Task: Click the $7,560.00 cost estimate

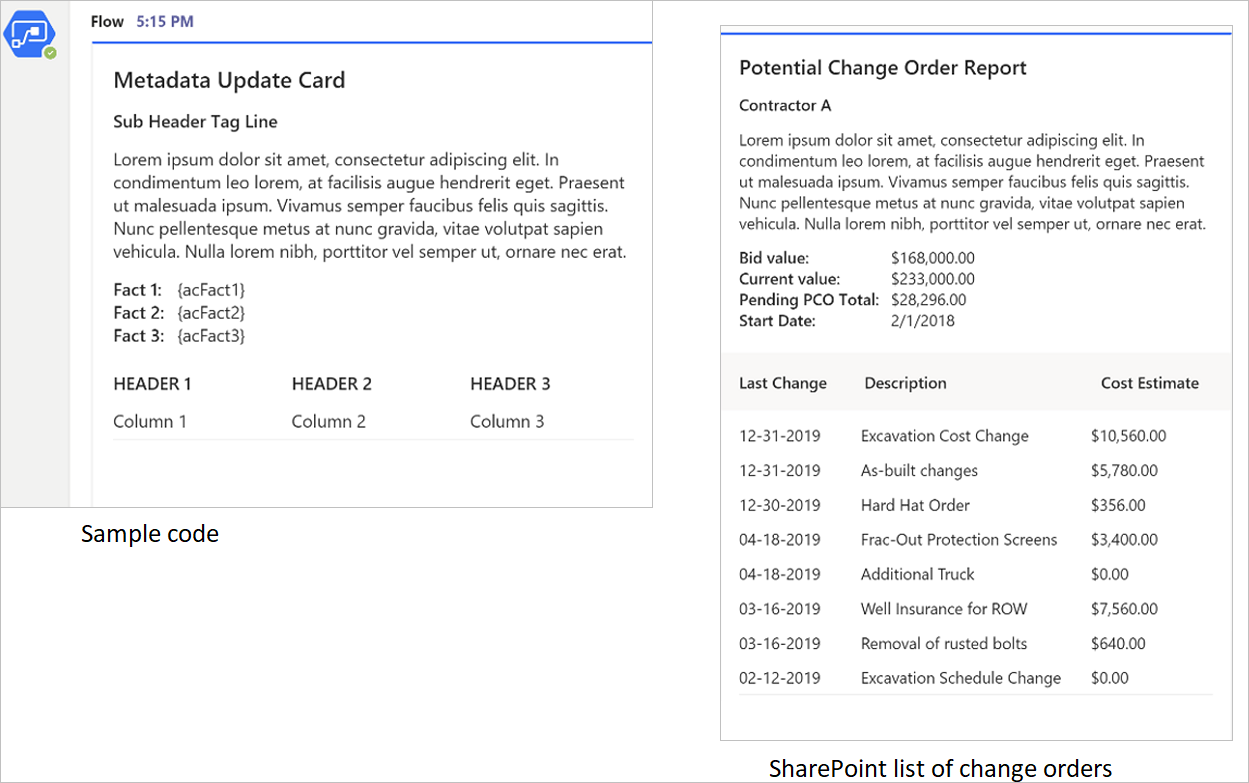Action: click(1125, 609)
